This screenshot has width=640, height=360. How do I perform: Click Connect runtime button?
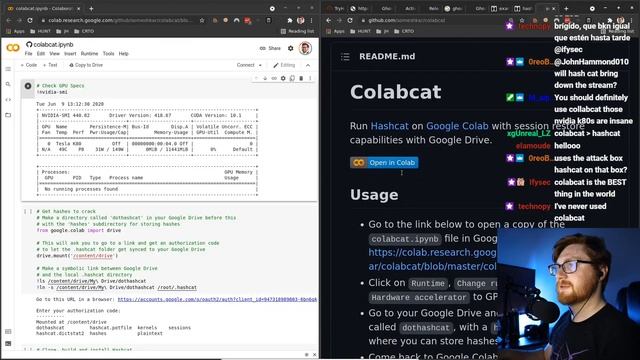coord(245,65)
